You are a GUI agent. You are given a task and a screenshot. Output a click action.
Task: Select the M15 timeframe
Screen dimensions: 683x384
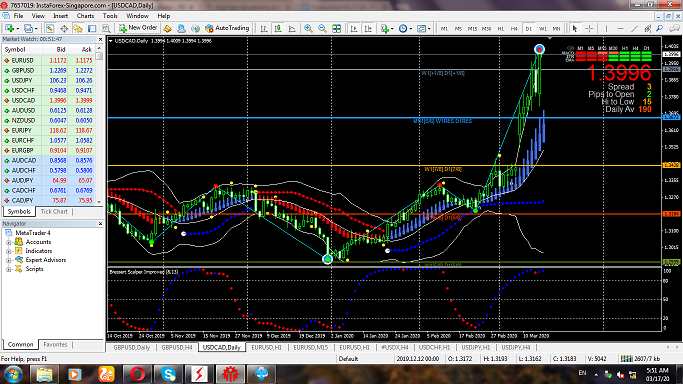(472, 28)
